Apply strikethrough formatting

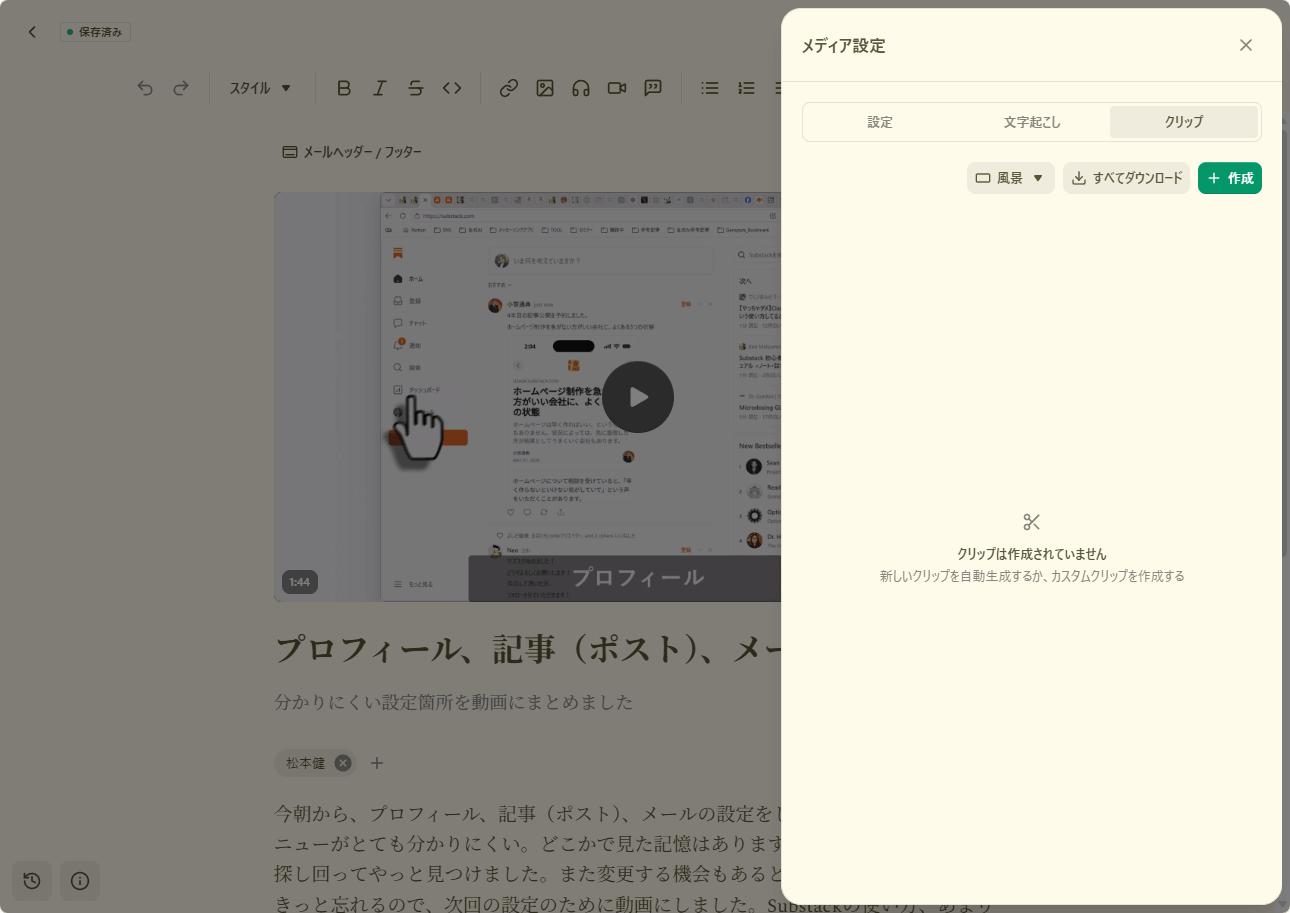416,88
